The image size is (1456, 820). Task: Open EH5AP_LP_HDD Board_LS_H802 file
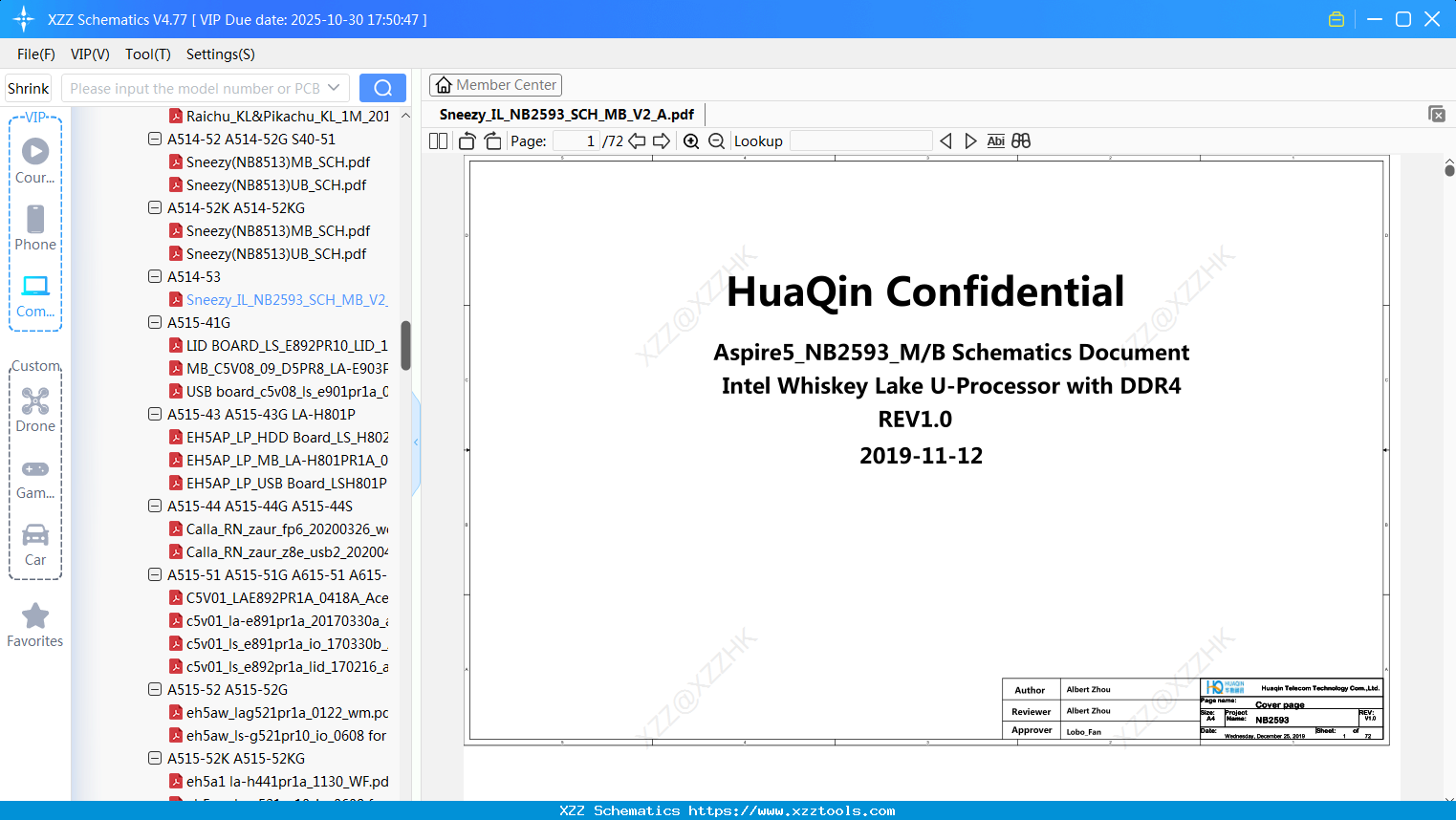click(x=278, y=437)
